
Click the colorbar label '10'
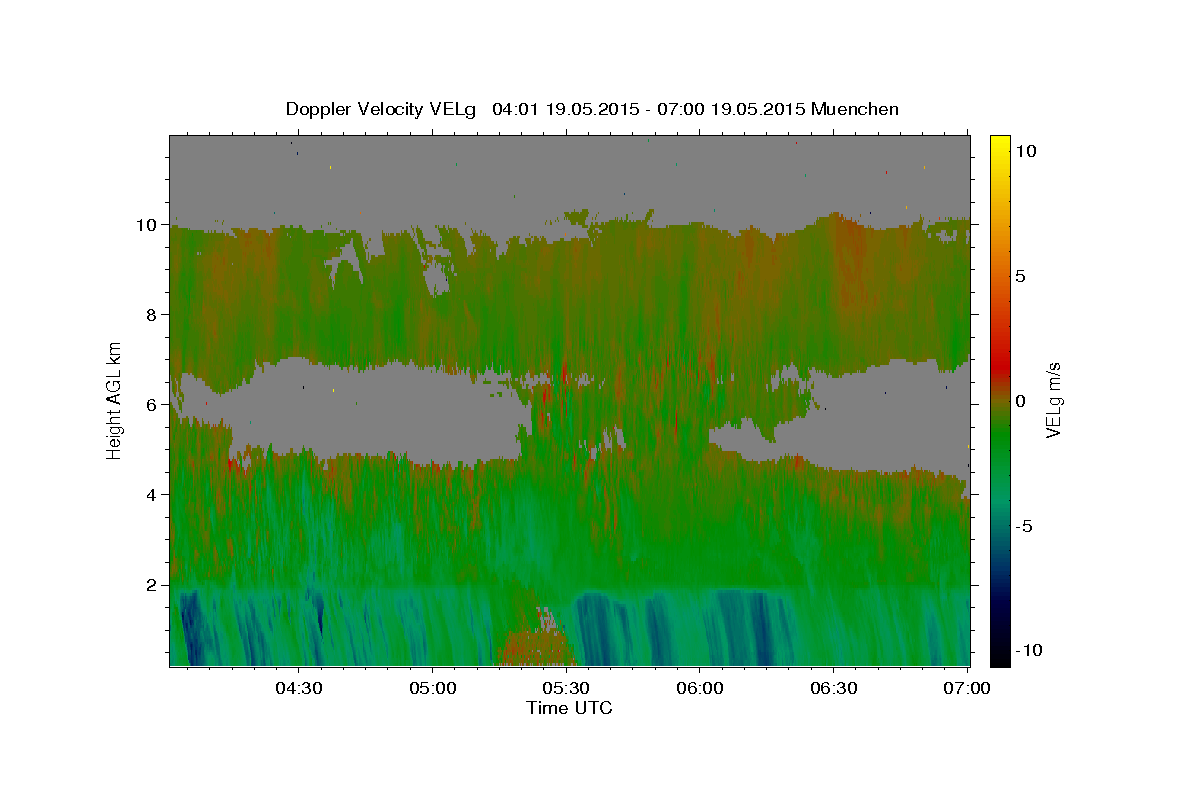(1025, 150)
